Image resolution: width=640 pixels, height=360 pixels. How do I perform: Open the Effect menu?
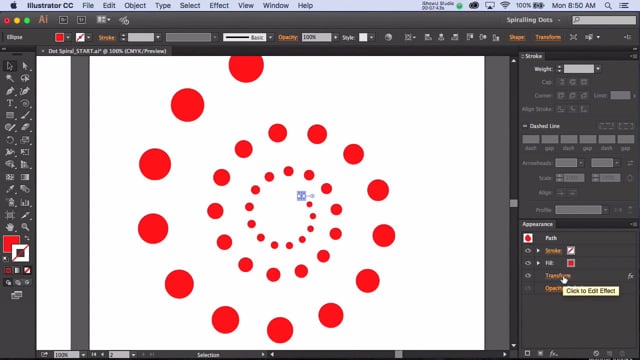point(219,6)
